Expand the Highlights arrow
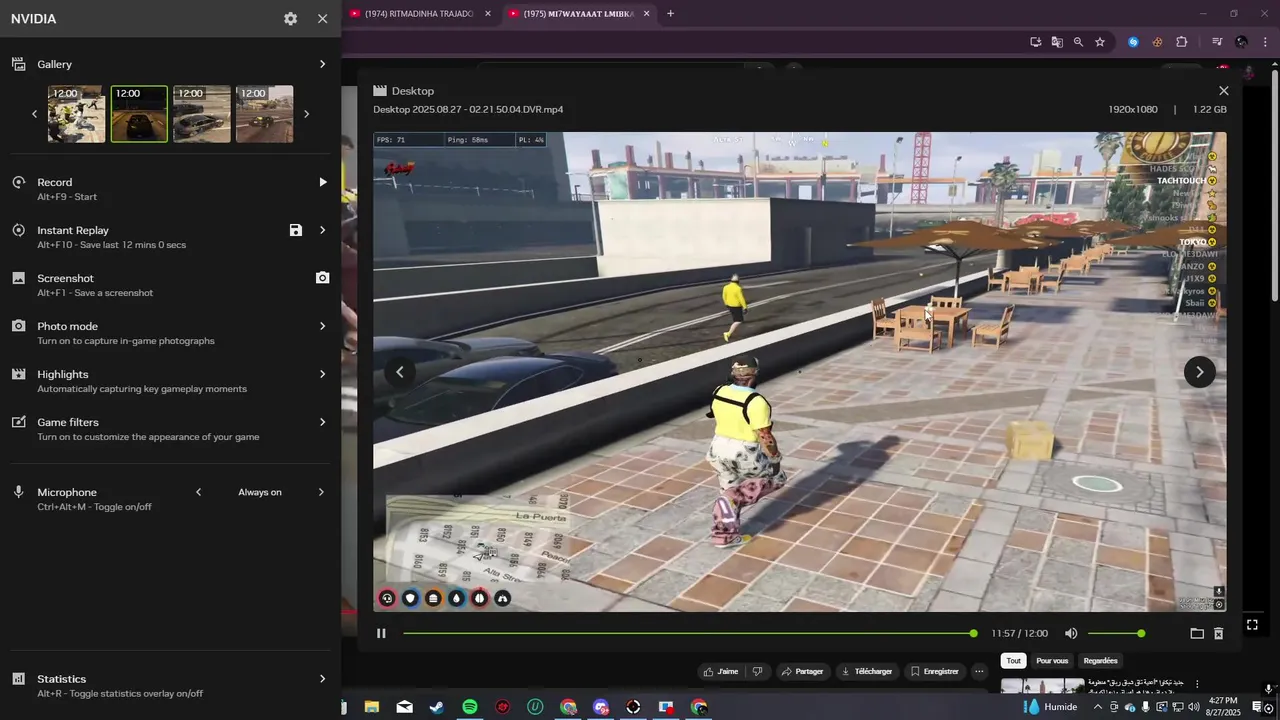Viewport: 1280px width, 720px height. [x=322, y=374]
